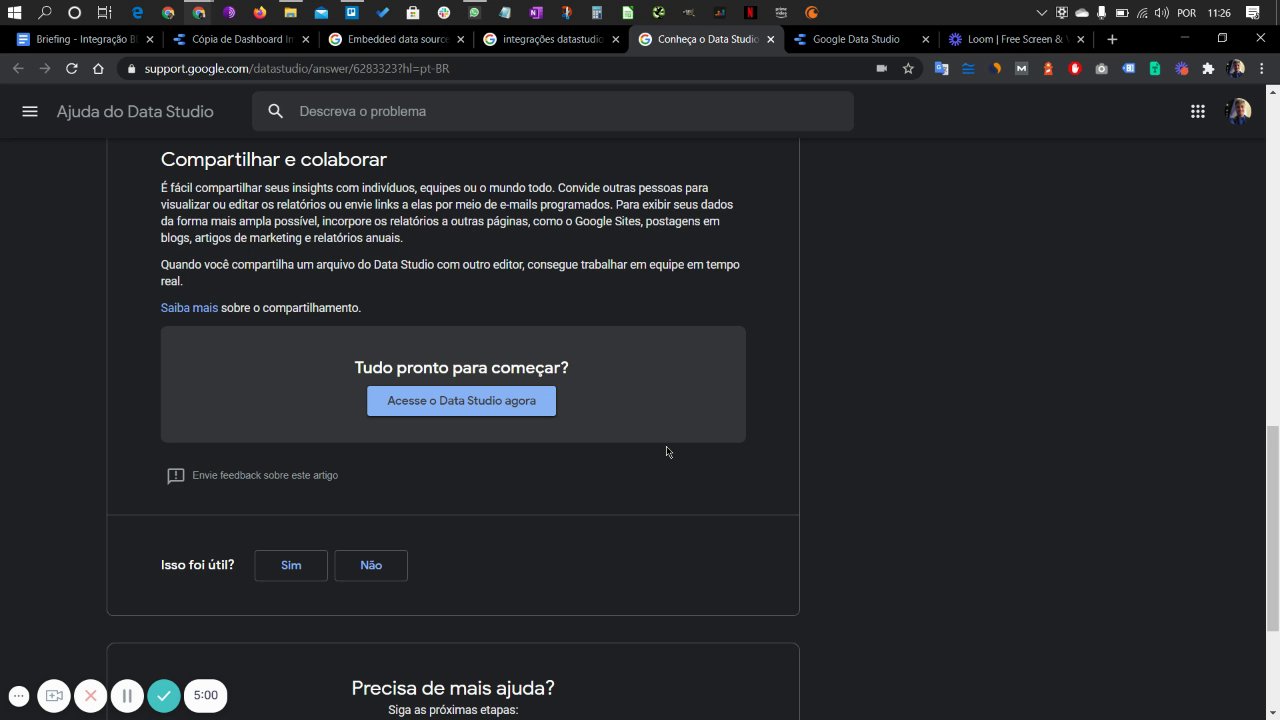Click the Chrome profile avatar in toolbar
The height and width of the screenshot is (720, 1280).
click(x=1236, y=69)
